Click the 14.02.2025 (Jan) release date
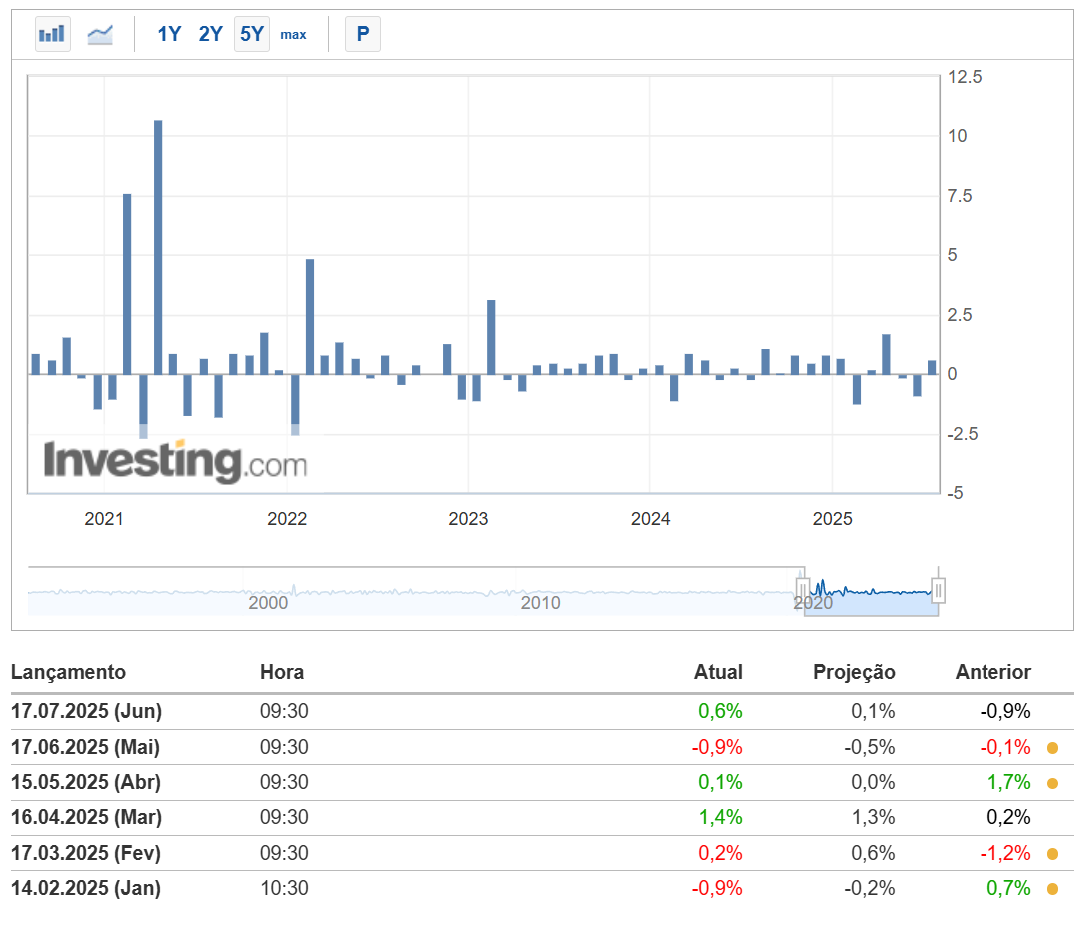 pyautogui.click(x=86, y=888)
